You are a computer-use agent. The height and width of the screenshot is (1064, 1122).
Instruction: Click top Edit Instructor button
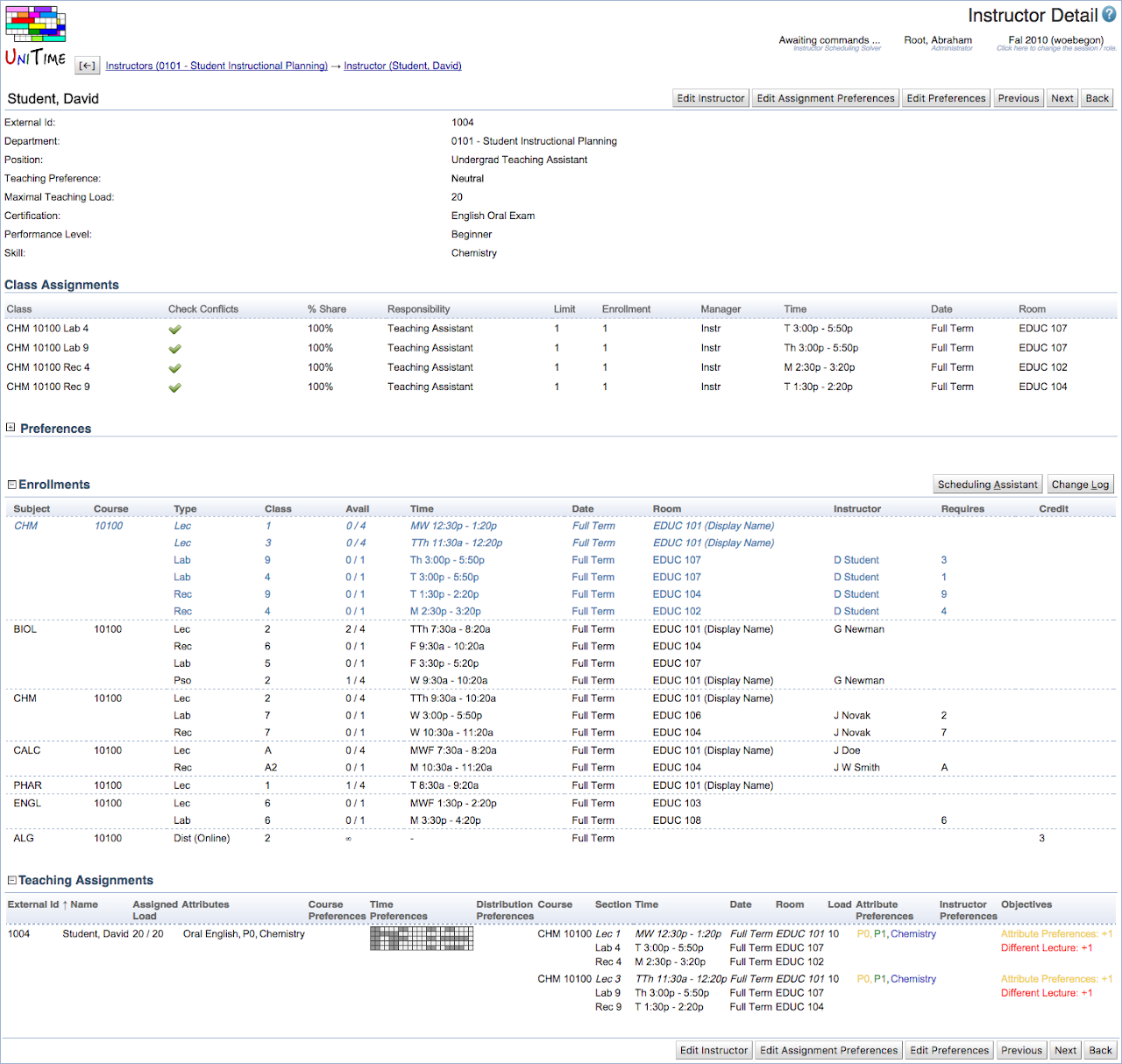[711, 98]
